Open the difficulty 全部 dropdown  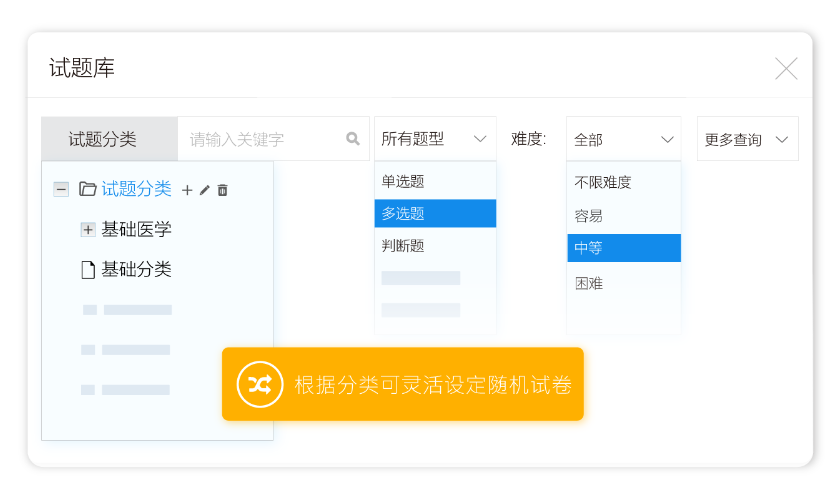(x=623, y=139)
